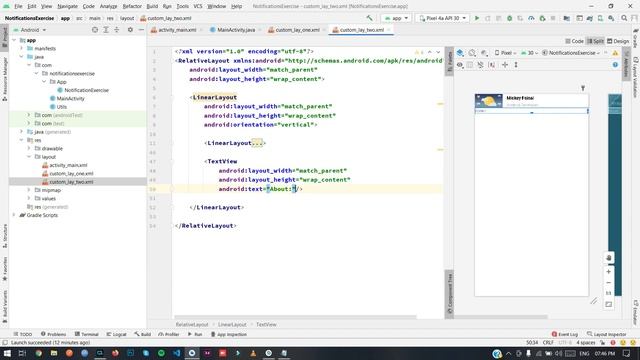Zoom in the design preview

(x=609, y=271)
